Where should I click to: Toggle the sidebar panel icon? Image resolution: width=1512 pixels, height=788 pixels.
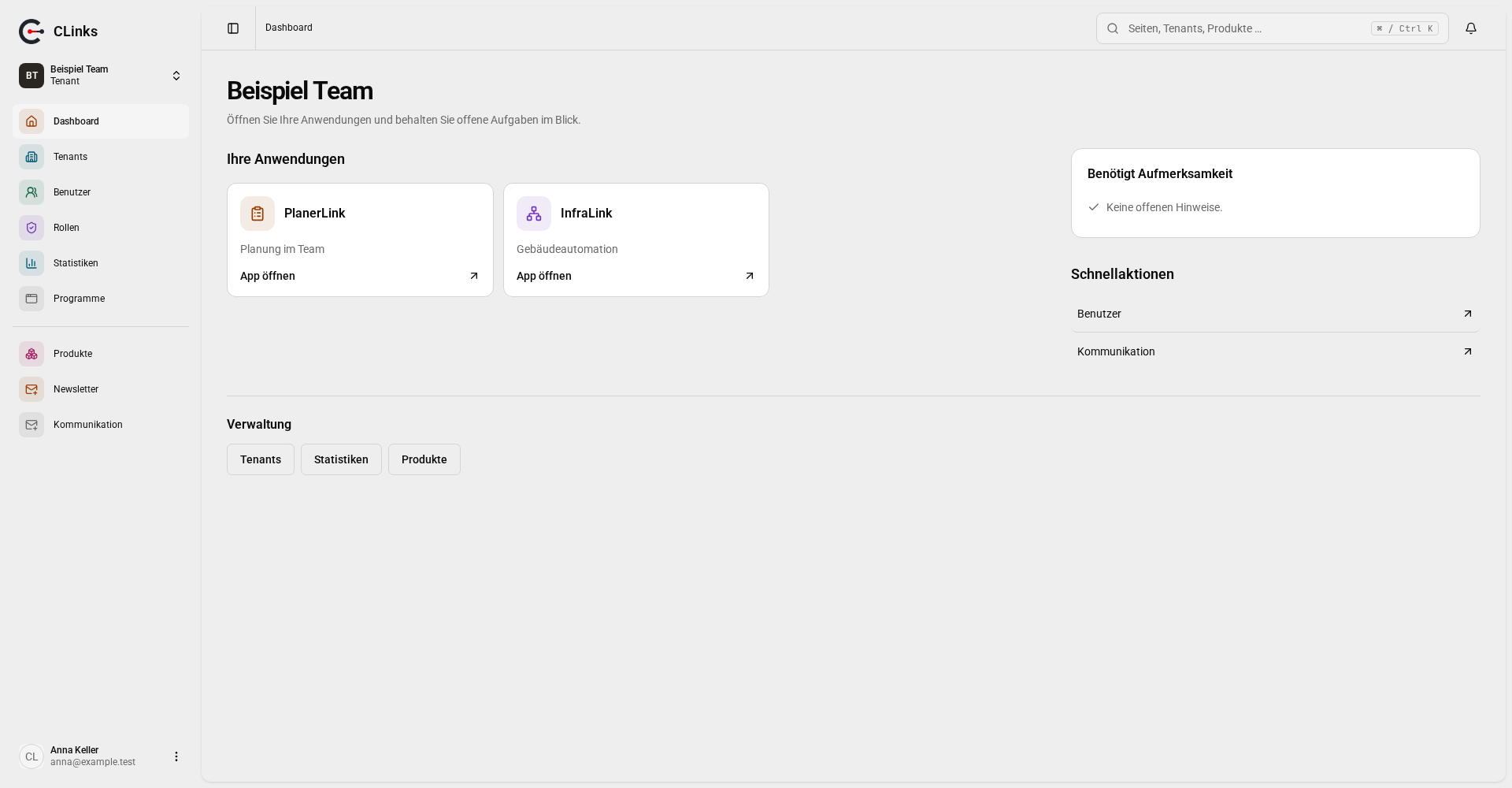coord(233,28)
